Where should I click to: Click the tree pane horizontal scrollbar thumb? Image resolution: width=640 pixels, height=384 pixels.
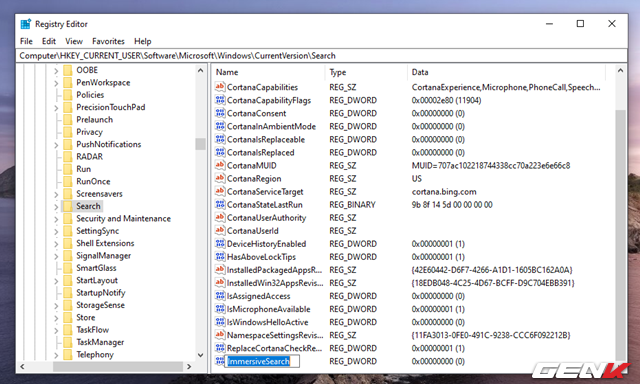(118, 366)
